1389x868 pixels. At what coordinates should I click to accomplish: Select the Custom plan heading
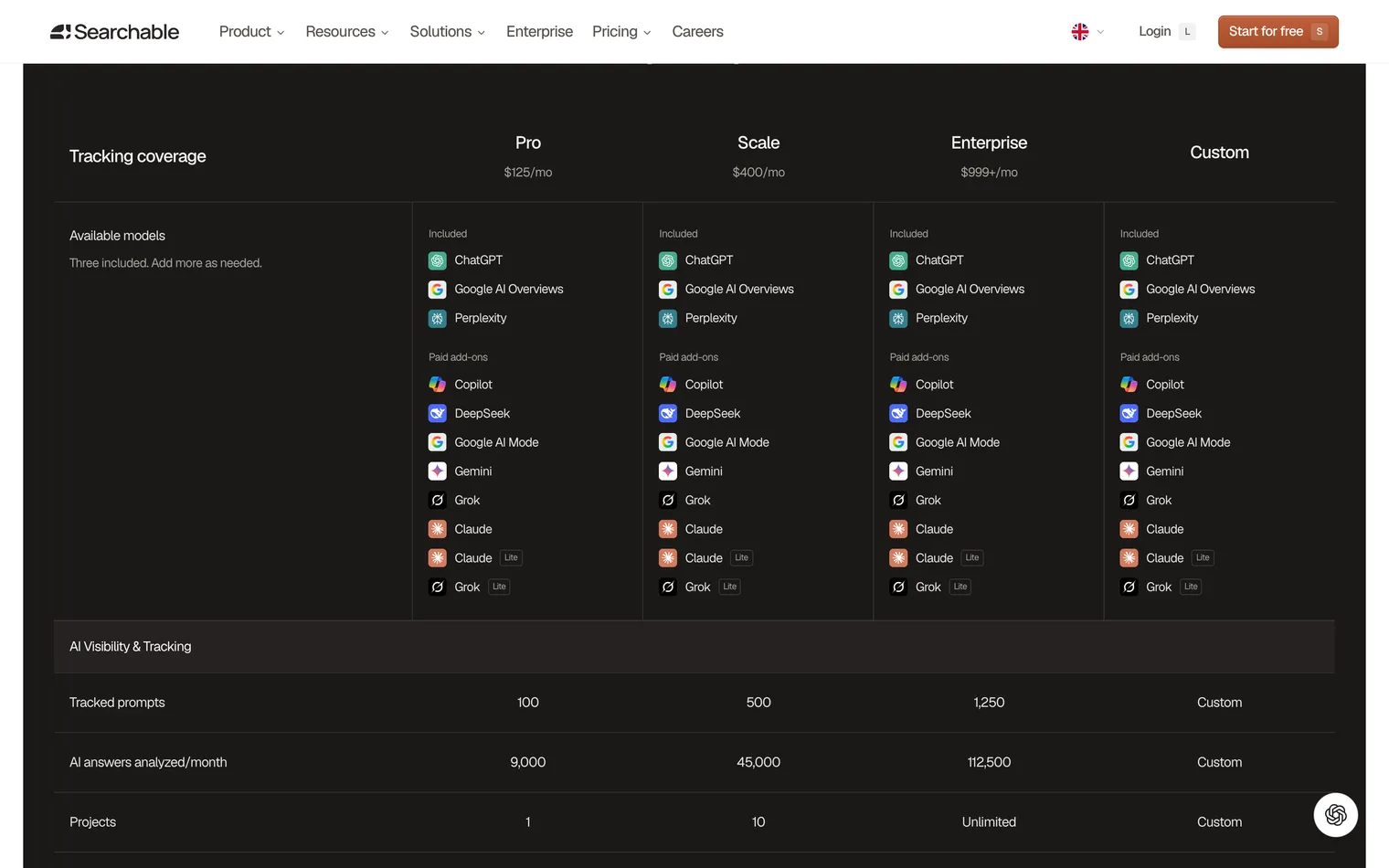[1219, 153]
